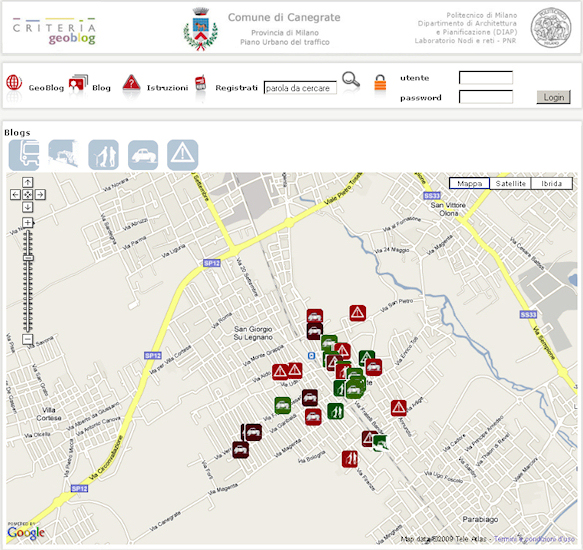Toggle the pedestrians blog filter

[x=103, y=155]
